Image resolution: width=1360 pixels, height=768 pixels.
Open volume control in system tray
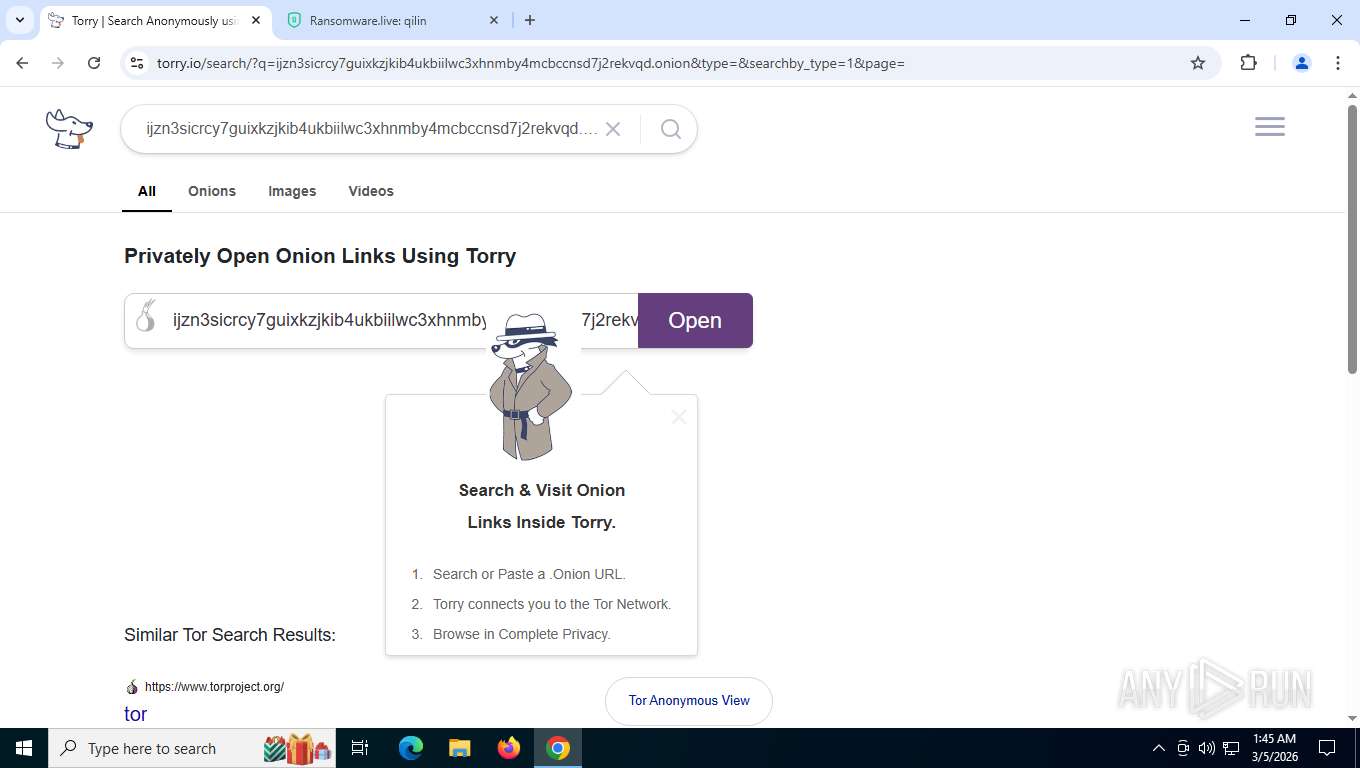[x=1206, y=748]
